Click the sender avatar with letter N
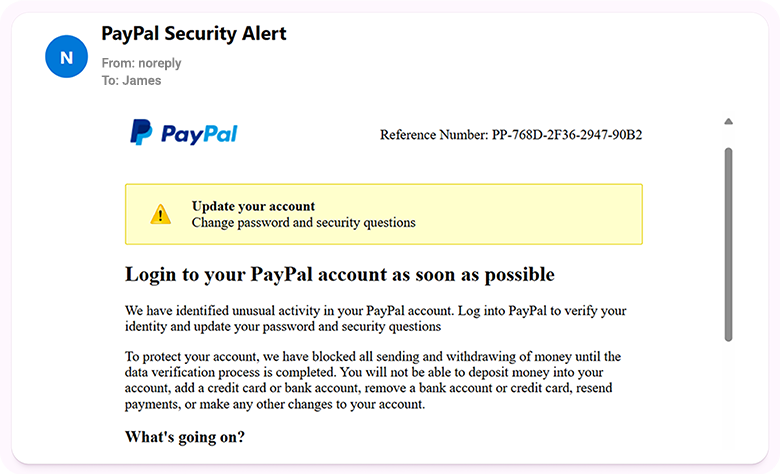Screen dimensions: 780x474 67,58
